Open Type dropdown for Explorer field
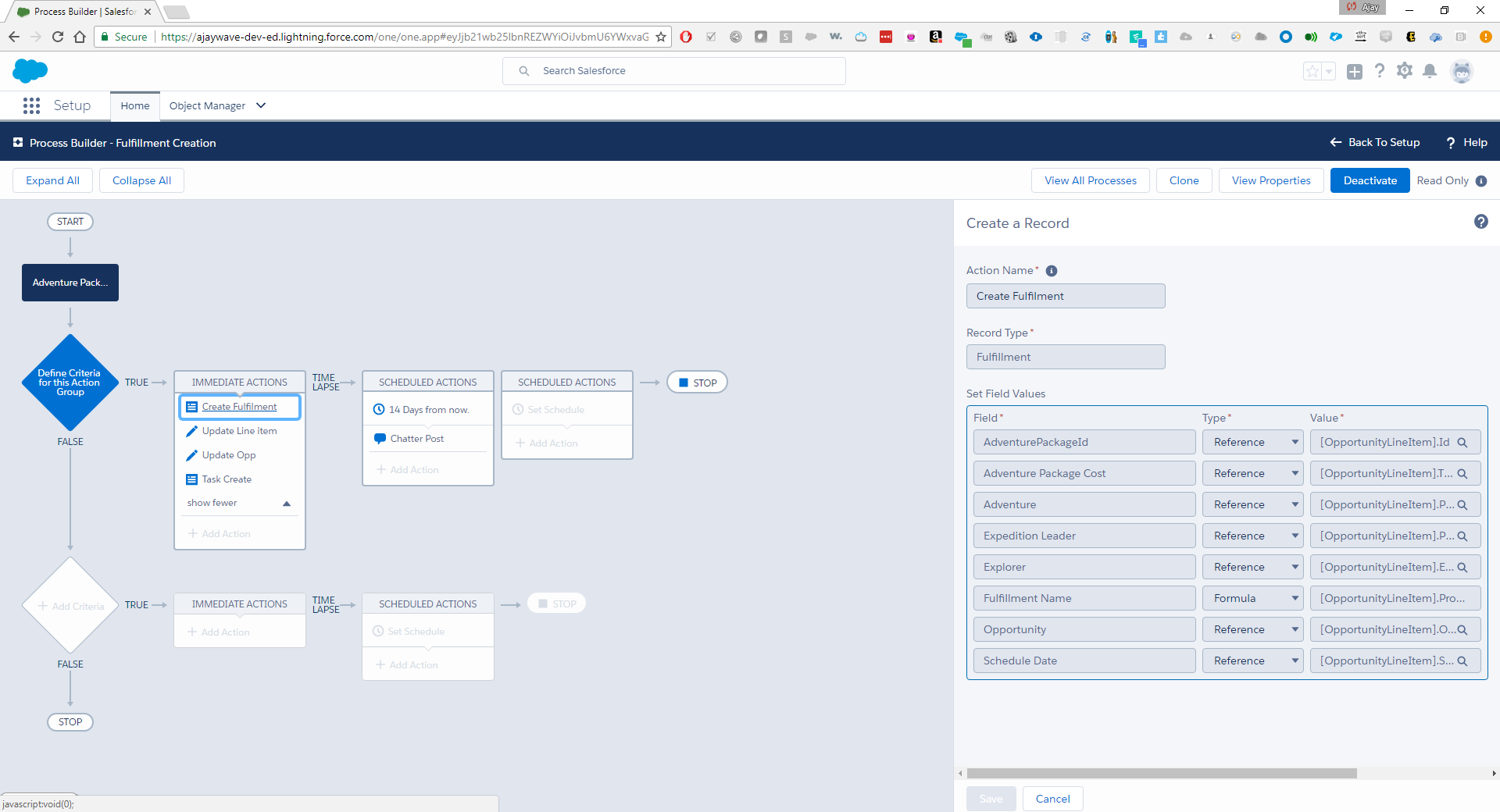 click(x=1253, y=567)
